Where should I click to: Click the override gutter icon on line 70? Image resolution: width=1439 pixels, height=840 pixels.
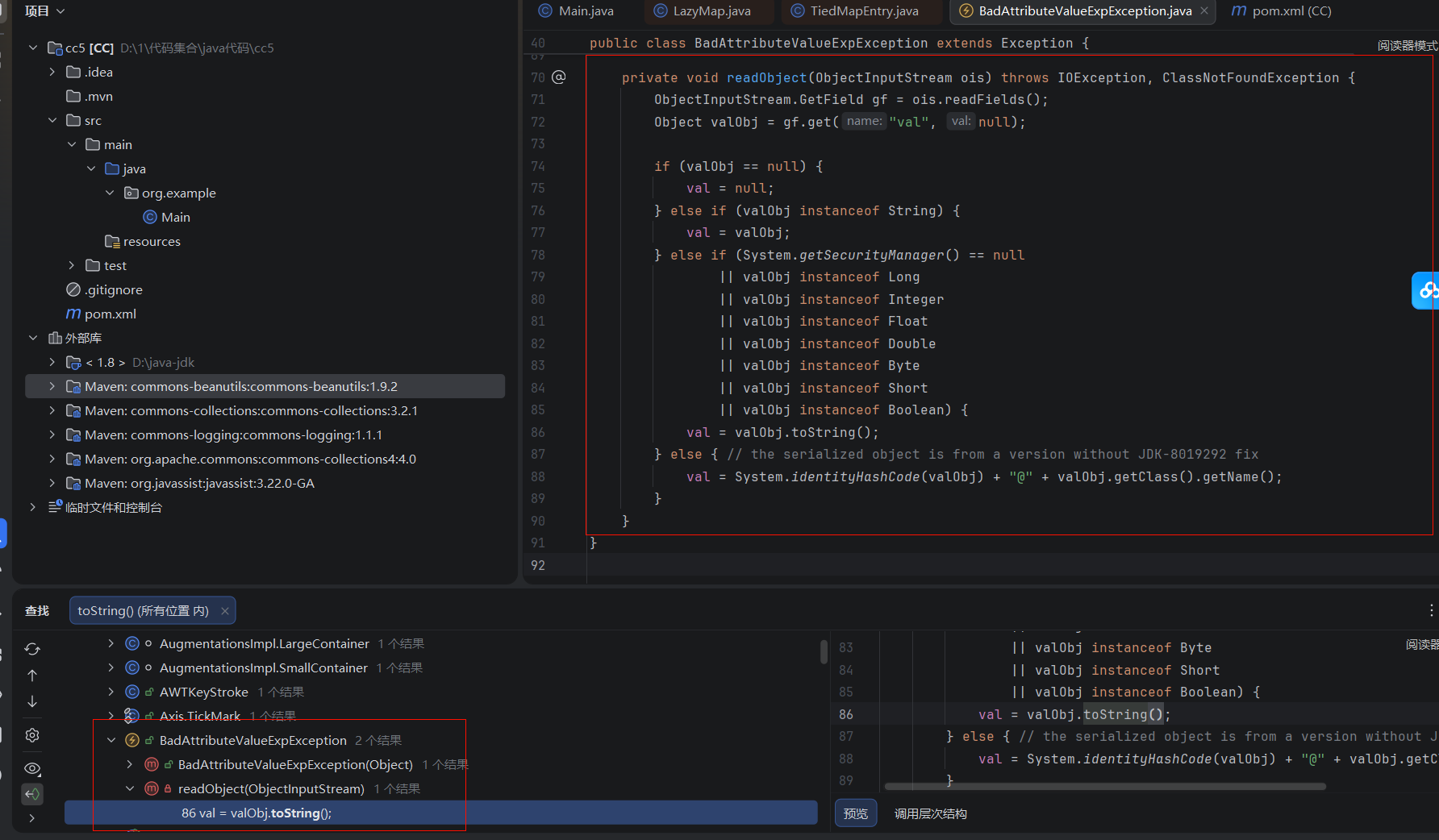pyautogui.click(x=559, y=77)
